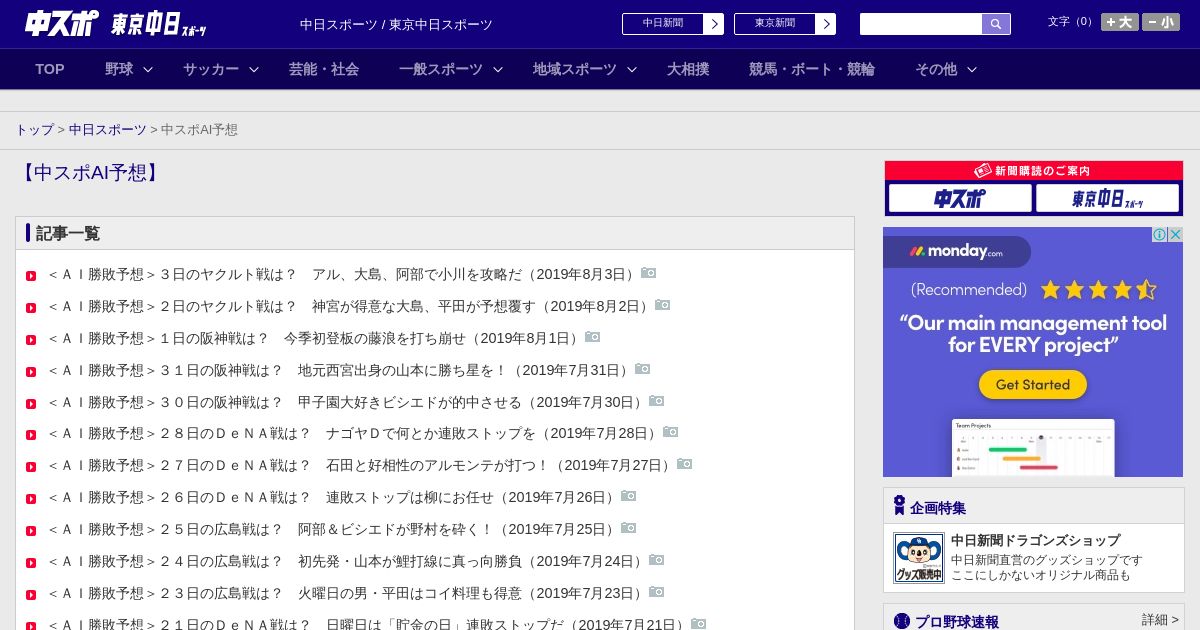Expand the 地域スポーツ dropdown chevron
Viewport: 1200px width, 630px height.
[632, 70]
